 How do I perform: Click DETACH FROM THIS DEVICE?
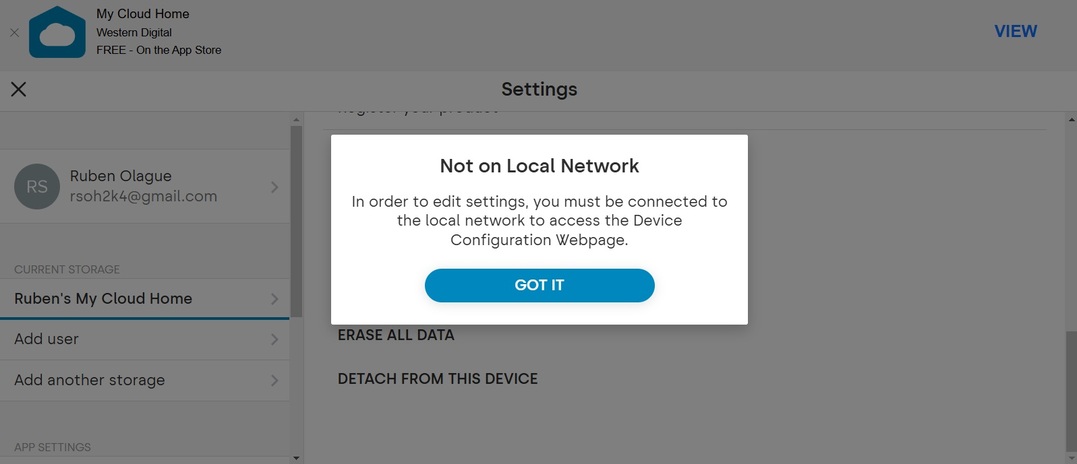tap(438, 379)
